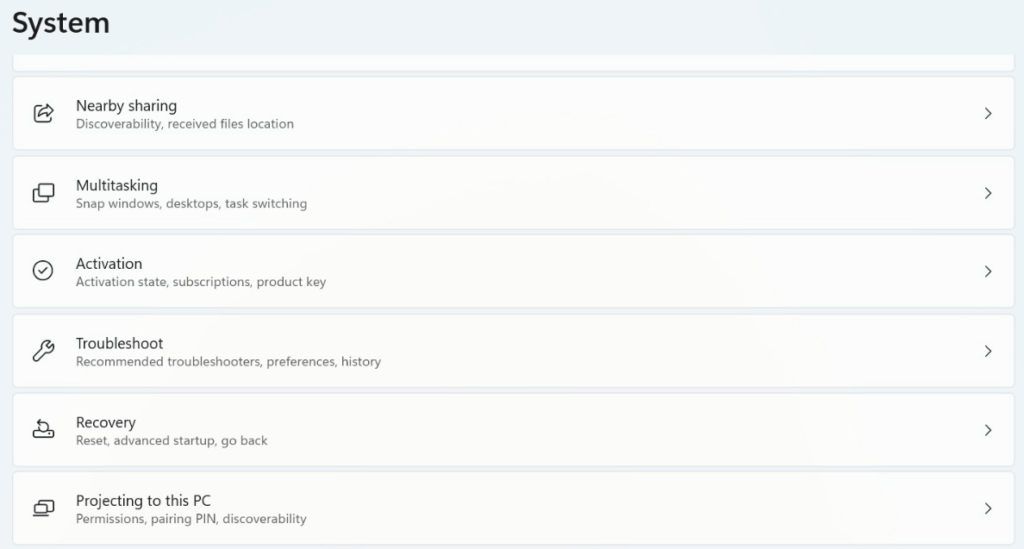Viewport: 1024px width, 549px height.
Task: Click the Activation checkmark circle icon
Action: point(43,271)
